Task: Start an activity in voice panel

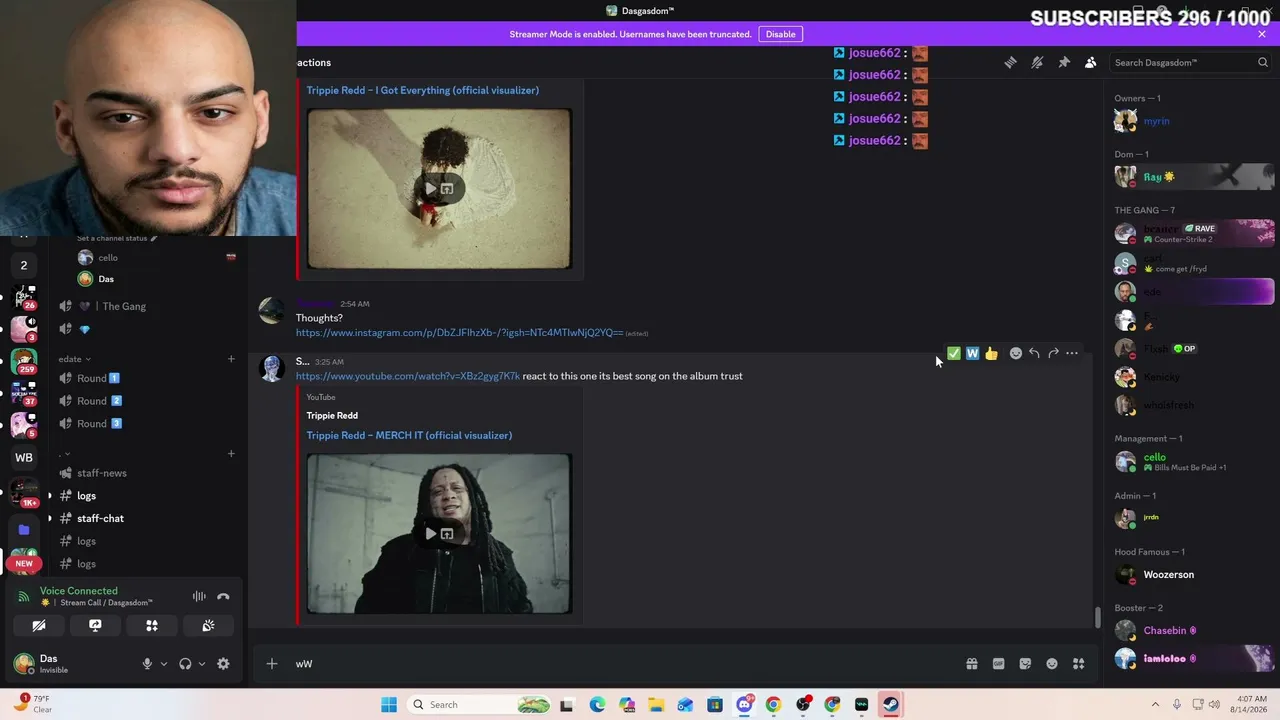Action: pyautogui.click(x=152, y=625)
